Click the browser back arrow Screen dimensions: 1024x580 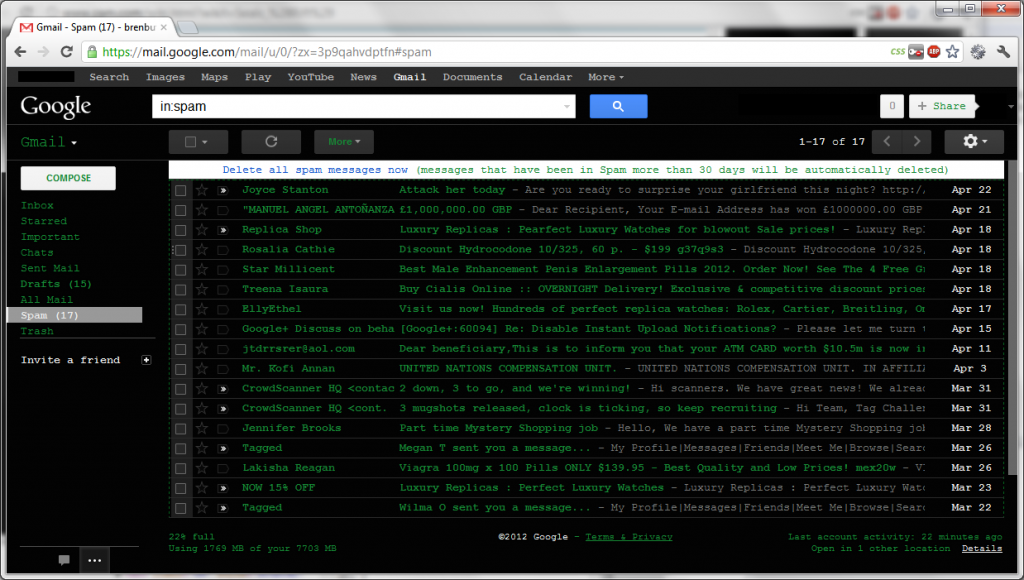point(20,52)
